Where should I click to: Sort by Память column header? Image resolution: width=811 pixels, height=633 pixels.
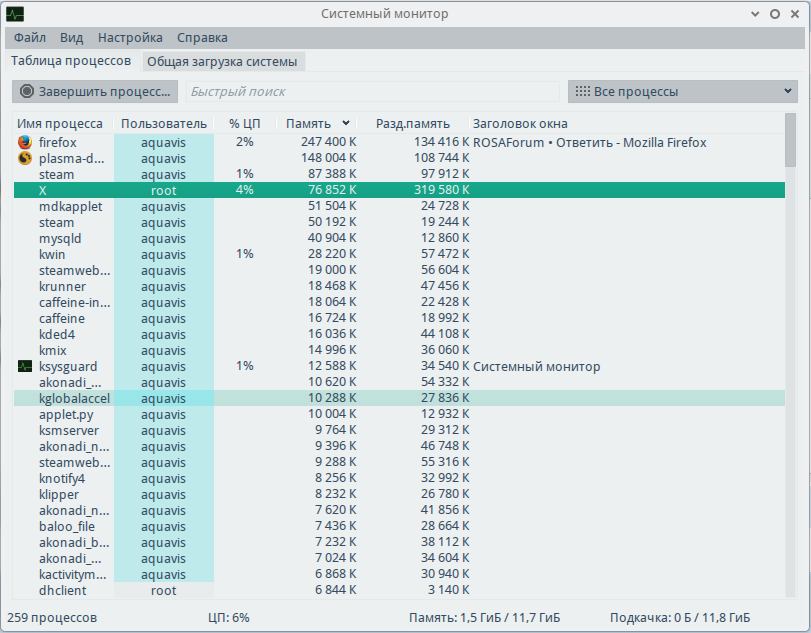[x=318, y=124]
